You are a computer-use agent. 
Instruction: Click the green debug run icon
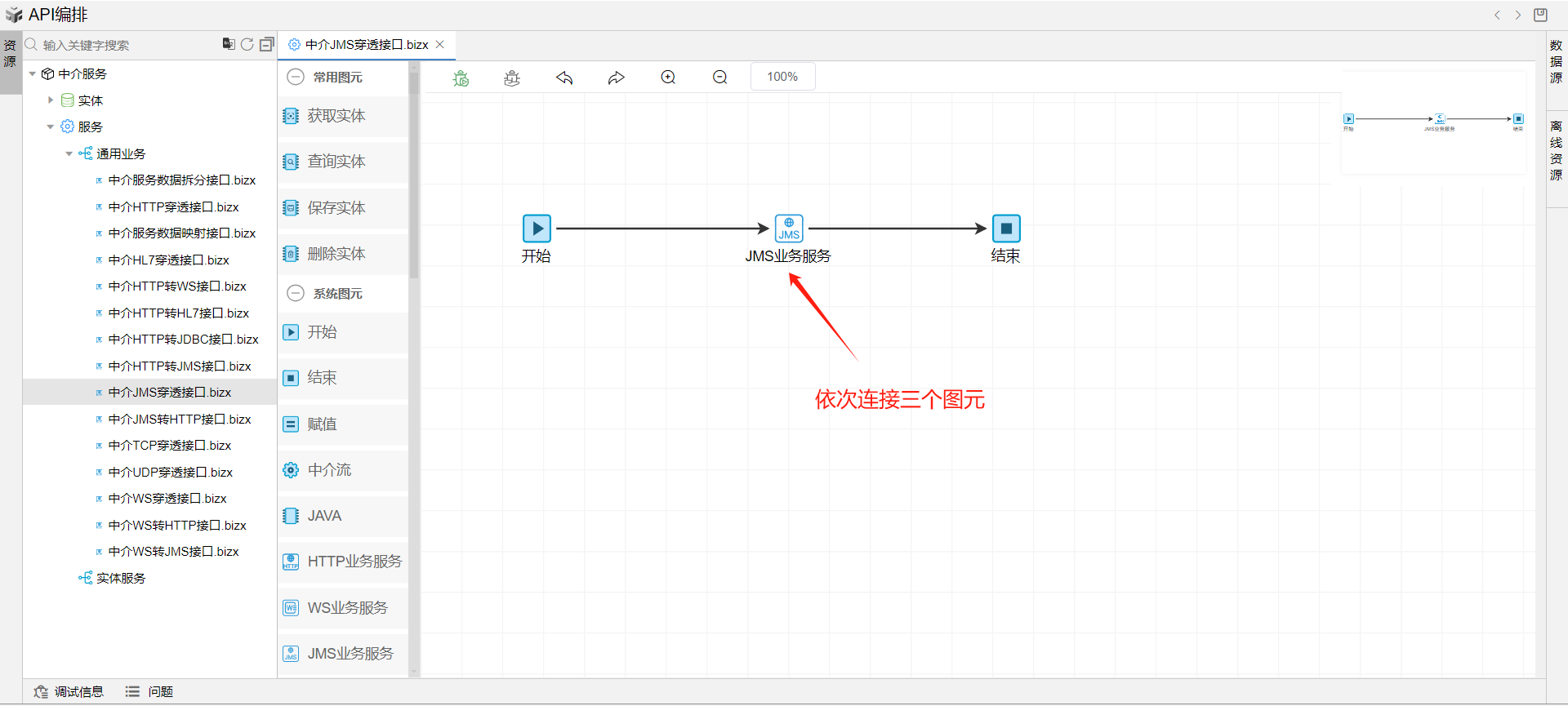coord(461,78)
